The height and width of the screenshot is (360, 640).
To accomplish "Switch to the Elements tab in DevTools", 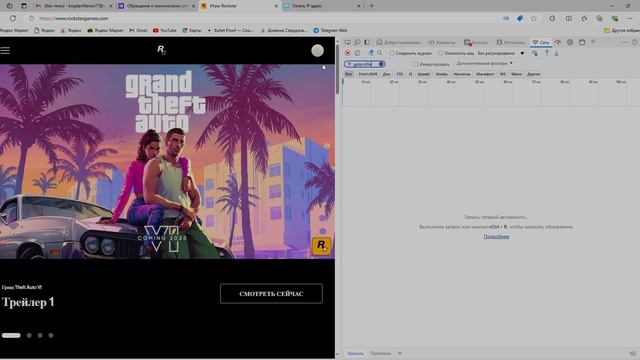I will click(x=441, y=42).
